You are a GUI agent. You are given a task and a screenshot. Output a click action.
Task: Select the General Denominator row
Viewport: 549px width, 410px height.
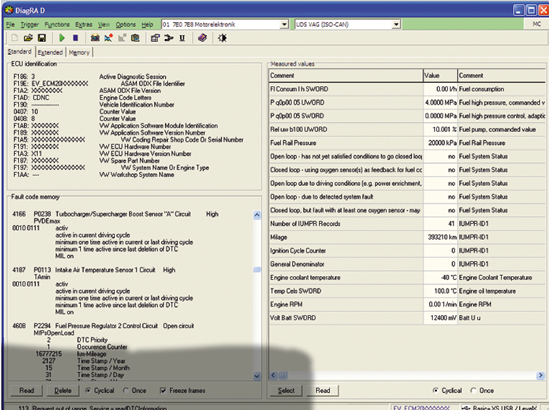tap(407, 264)
